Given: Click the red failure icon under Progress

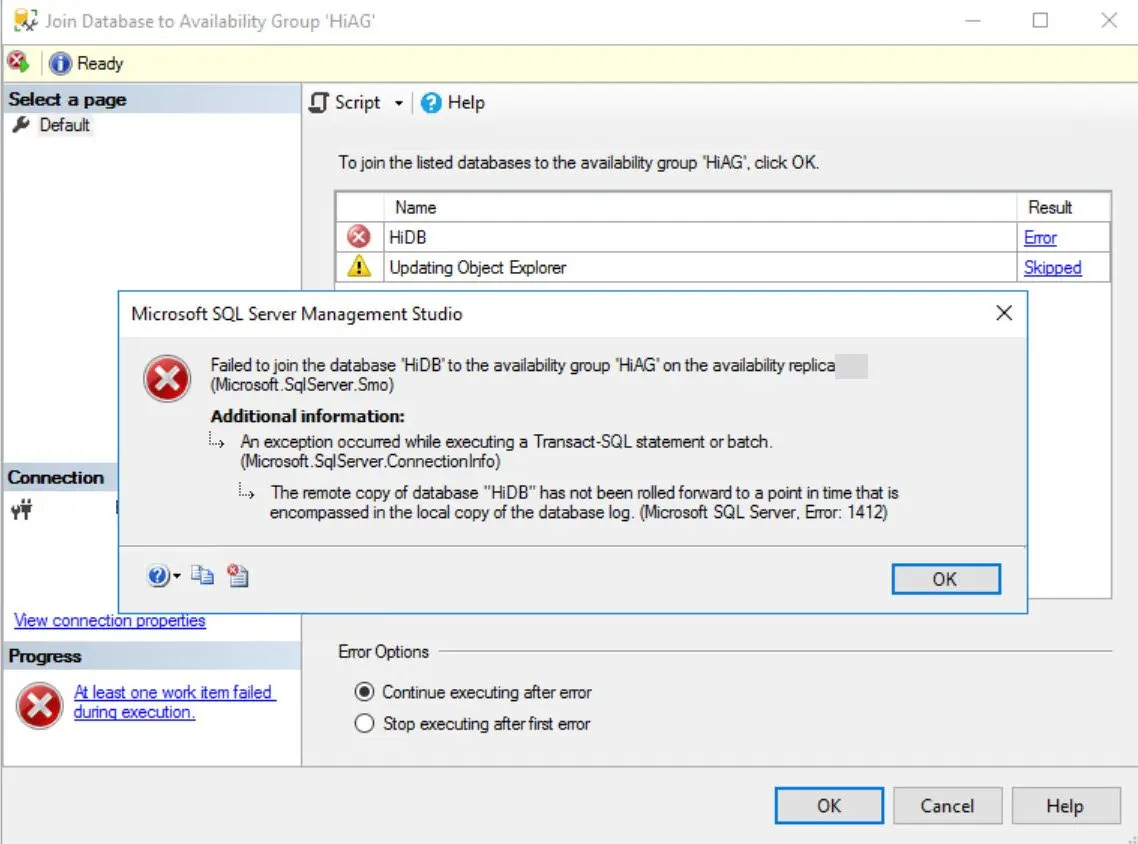Looking at the screenshot, I should [39, 706].
